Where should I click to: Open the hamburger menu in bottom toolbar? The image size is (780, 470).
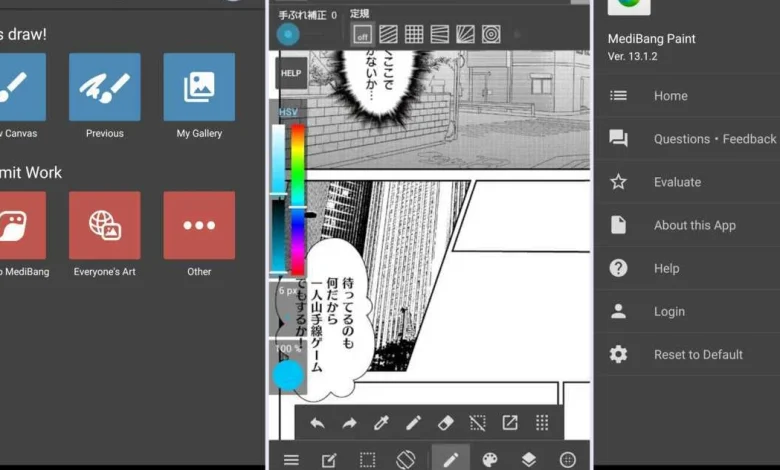coord(291,459)
